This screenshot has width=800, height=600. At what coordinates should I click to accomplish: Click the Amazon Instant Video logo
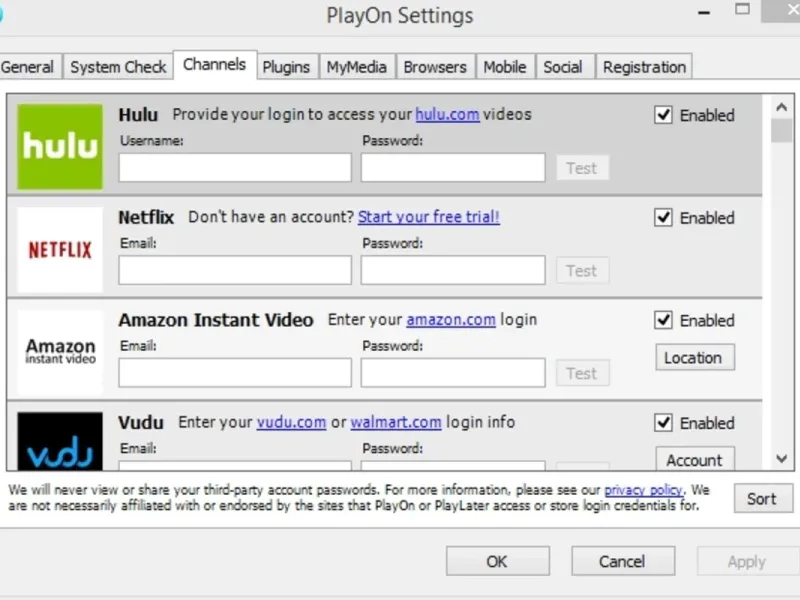(60, 352)
